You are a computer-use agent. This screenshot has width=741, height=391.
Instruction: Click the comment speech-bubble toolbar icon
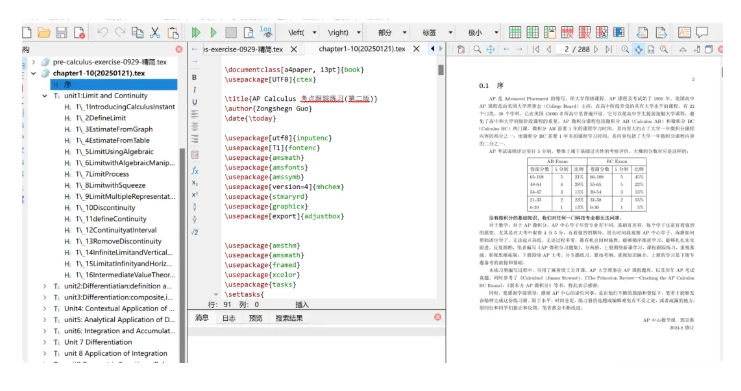click(x=702, y=32)
